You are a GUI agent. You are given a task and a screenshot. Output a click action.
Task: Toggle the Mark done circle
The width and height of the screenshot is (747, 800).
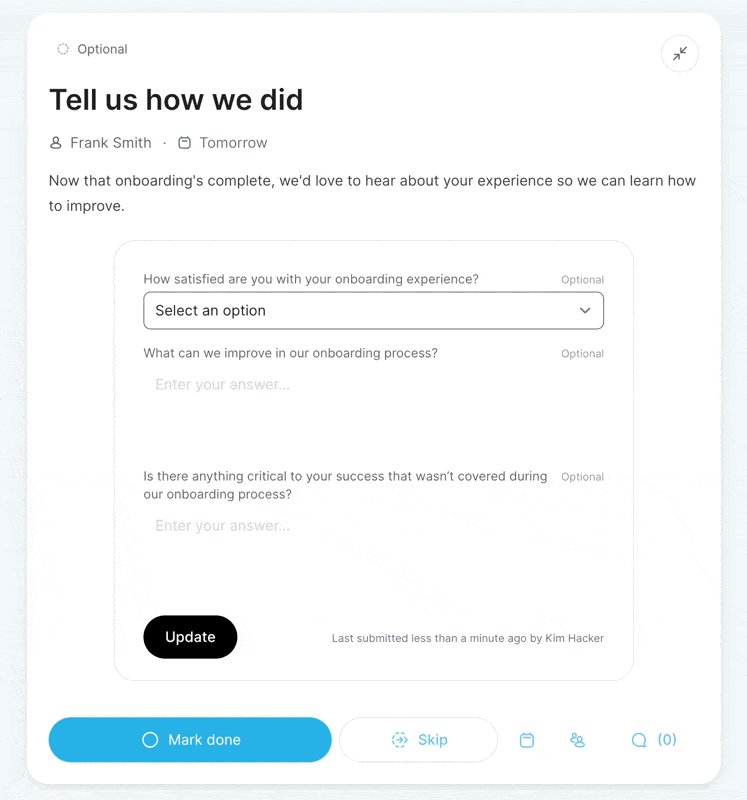(x=150, y=740)
